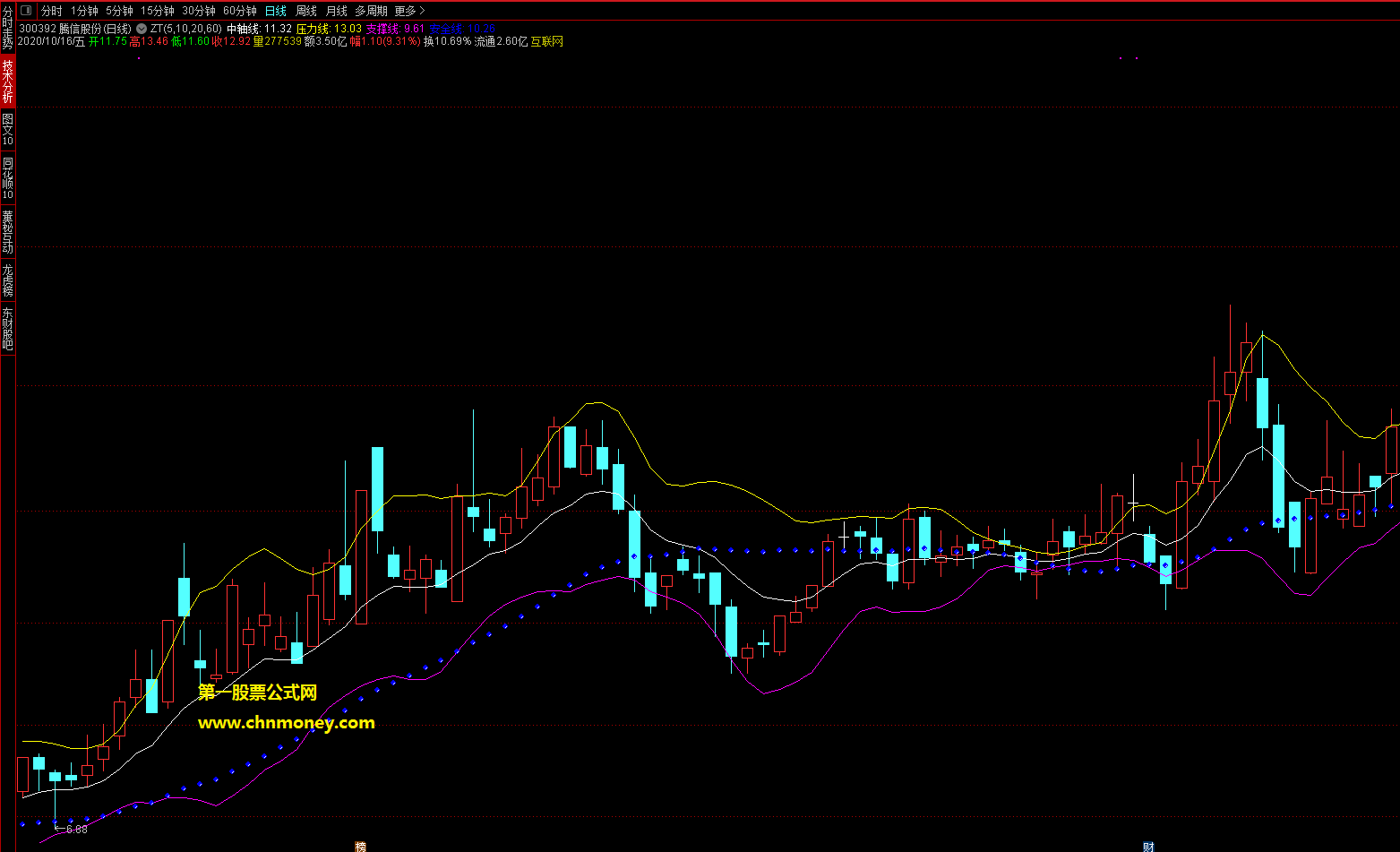1400x852 pixels.
Task: Click the ZT(5,10,20,60) indicator label
Action: 185,29
